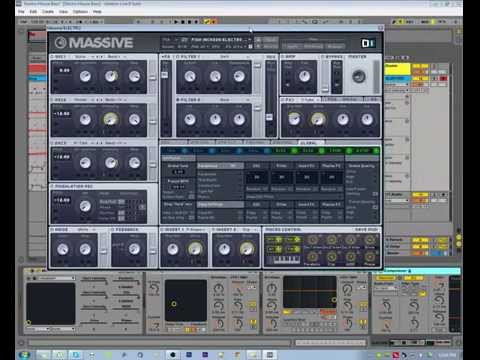Click the 8STEP green modulation handle
The image size is (480, 360).
point(376,151)
